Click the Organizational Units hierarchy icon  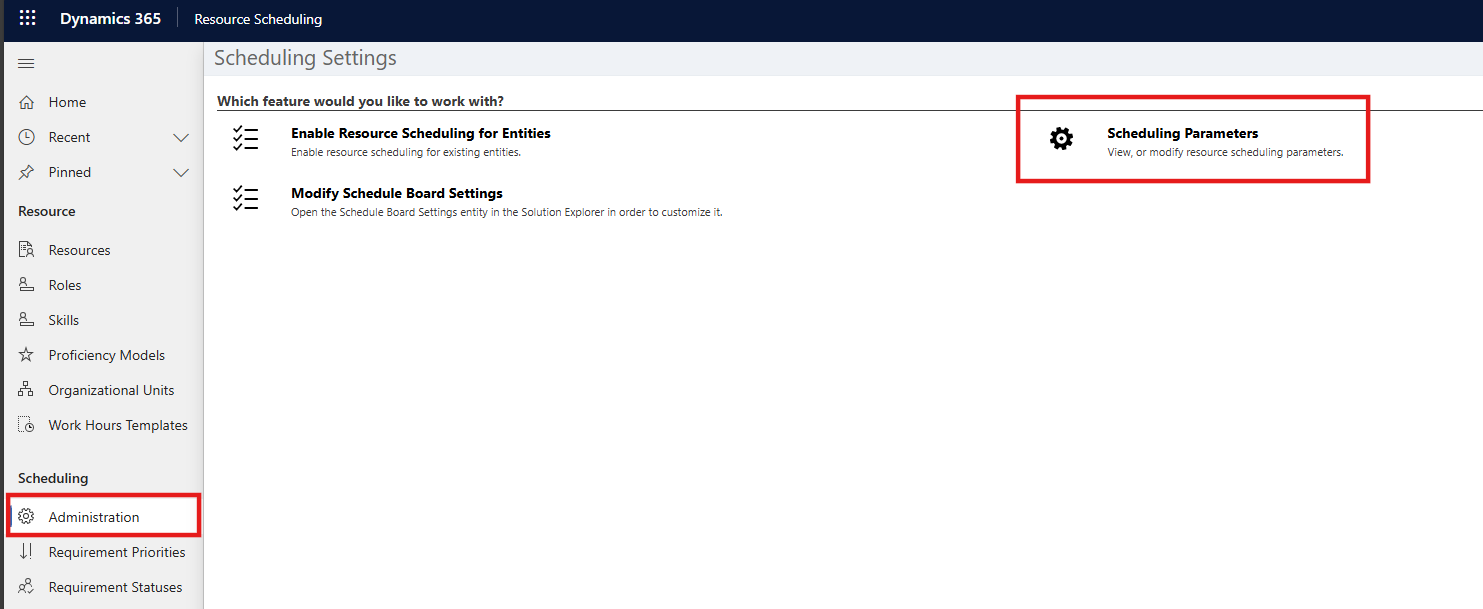click(27, 390)
